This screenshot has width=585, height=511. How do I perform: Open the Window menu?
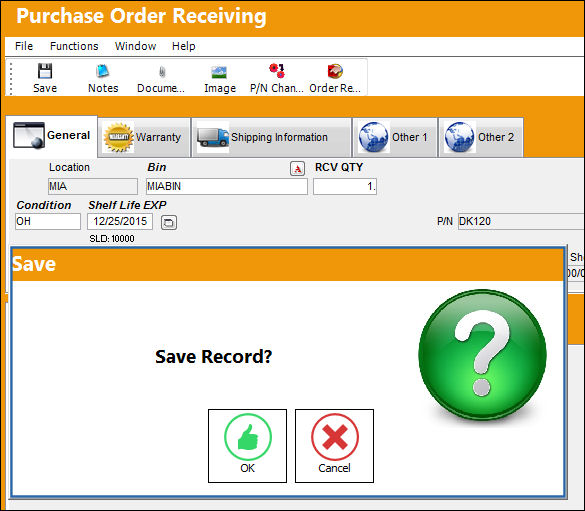point(135,46)
